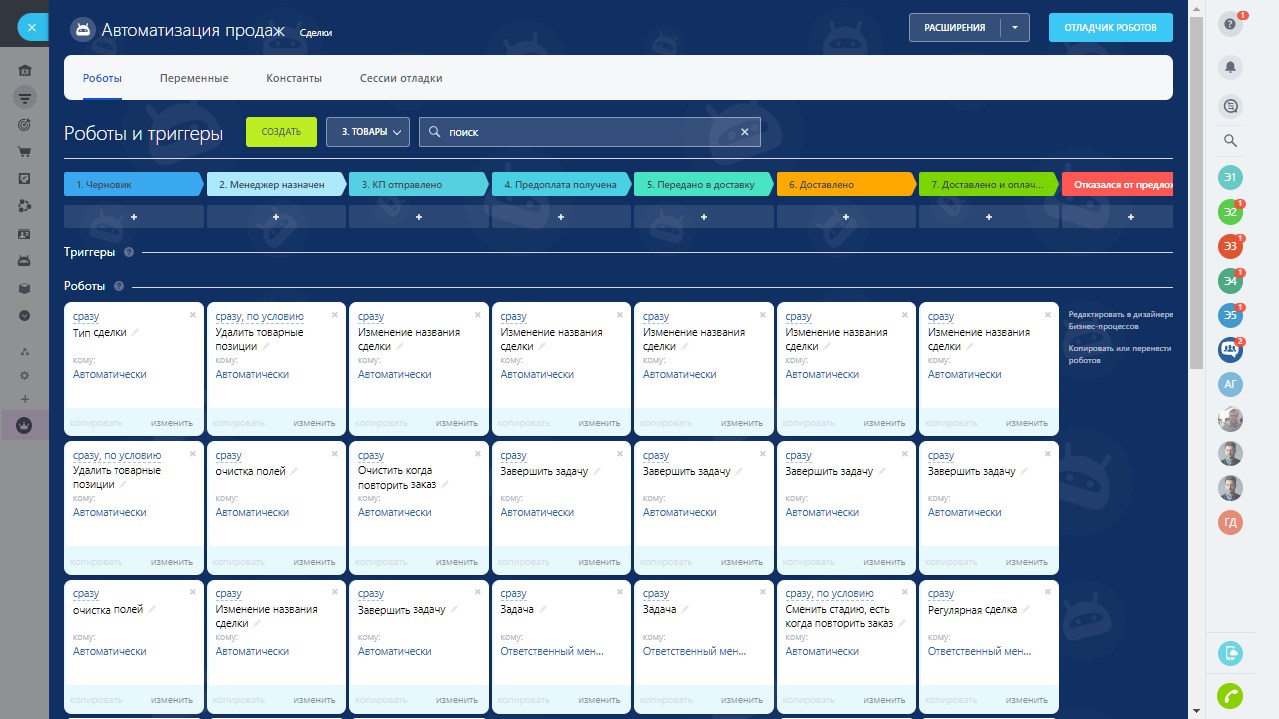Select the 6. Доставлено stage

(846, 185)
